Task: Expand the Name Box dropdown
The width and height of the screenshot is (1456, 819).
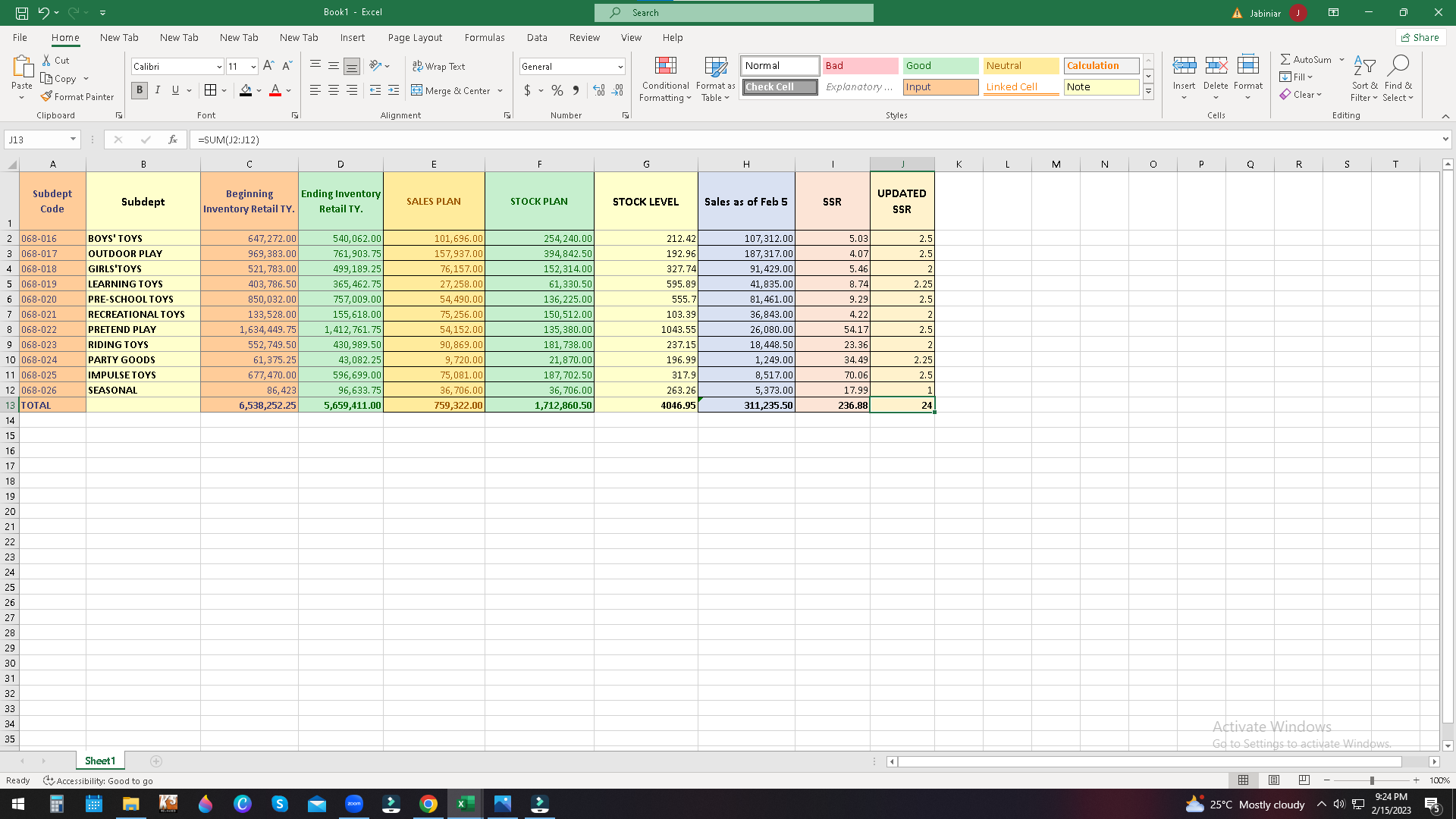Action: (x=73, y=140)
